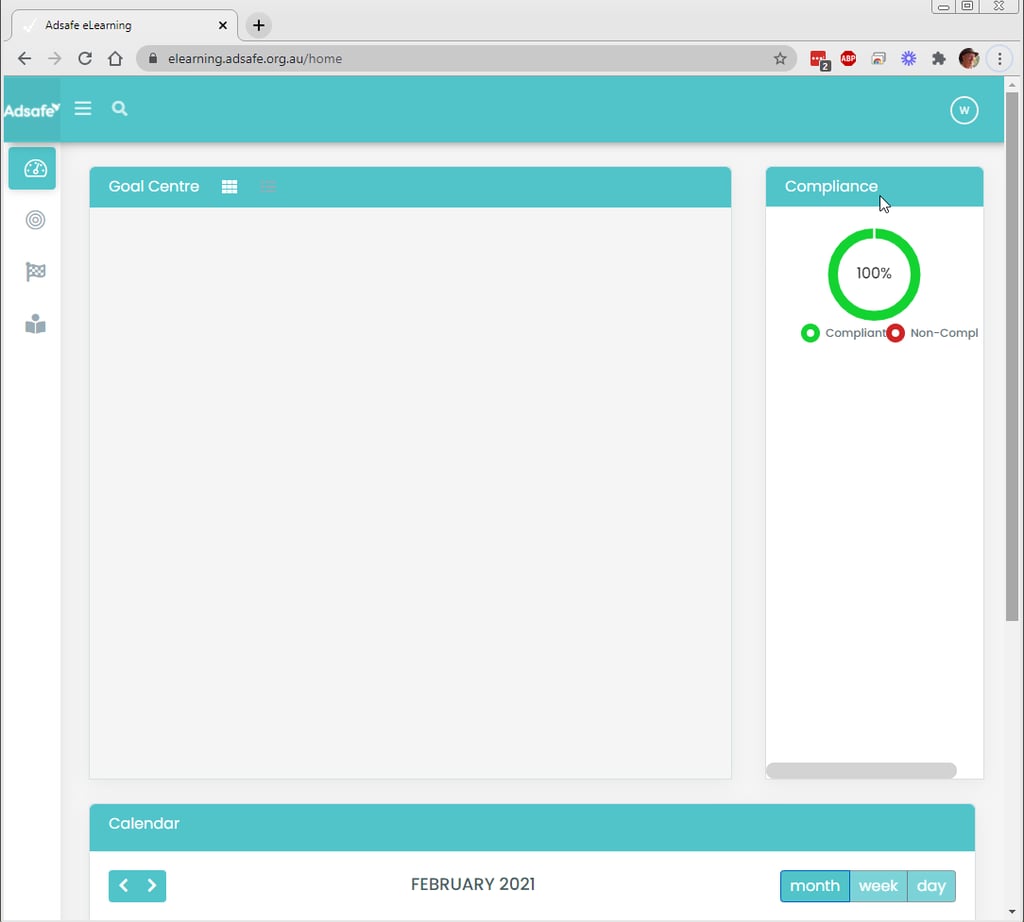The width and height of the screenshot is (1024, 922).
Task: Select the week calendar view
Action: (x=878, y=885)
